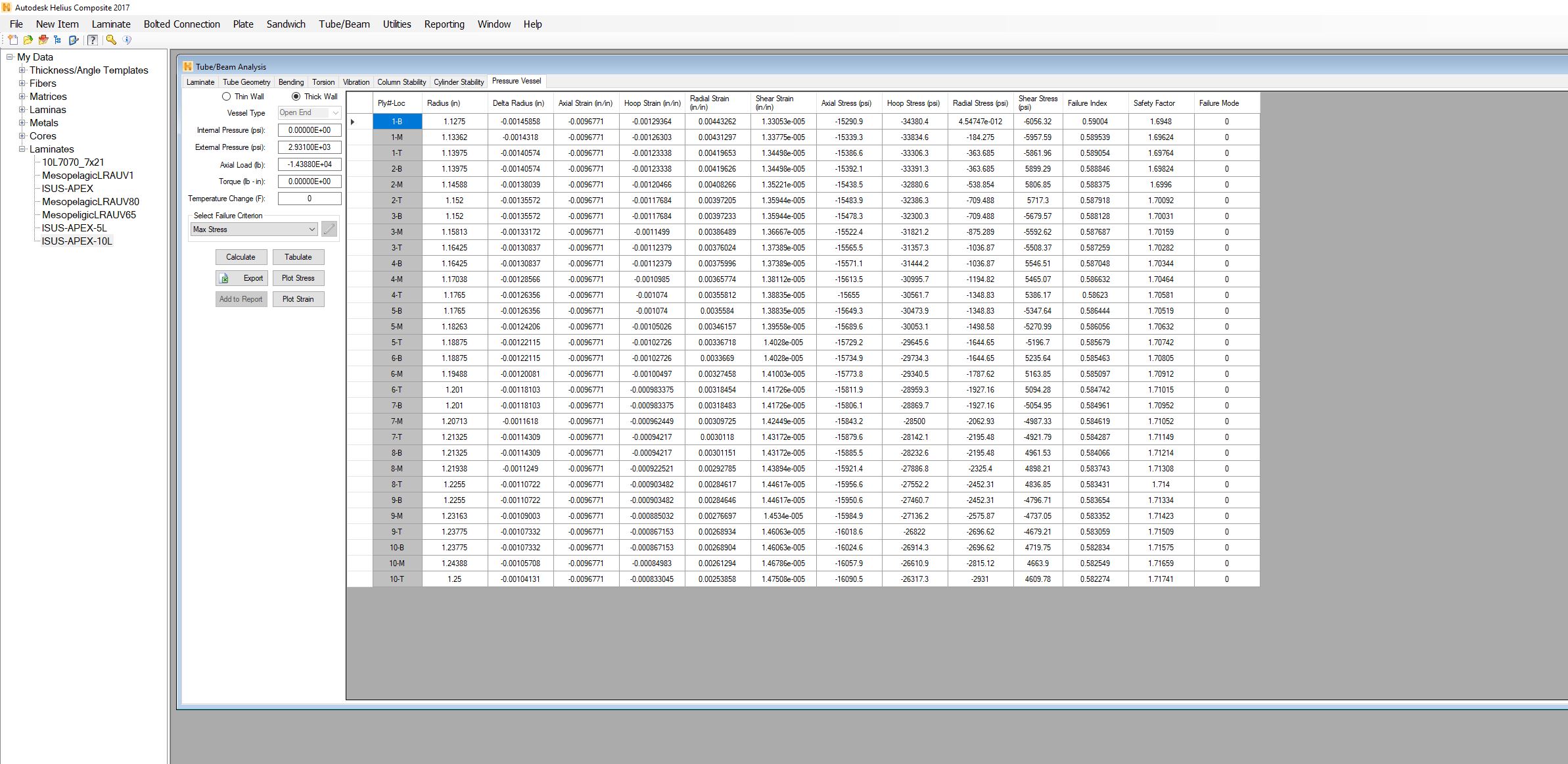The image size is (1568, 764).
Task: Click the Torque input field
Action: click(310, 181)
